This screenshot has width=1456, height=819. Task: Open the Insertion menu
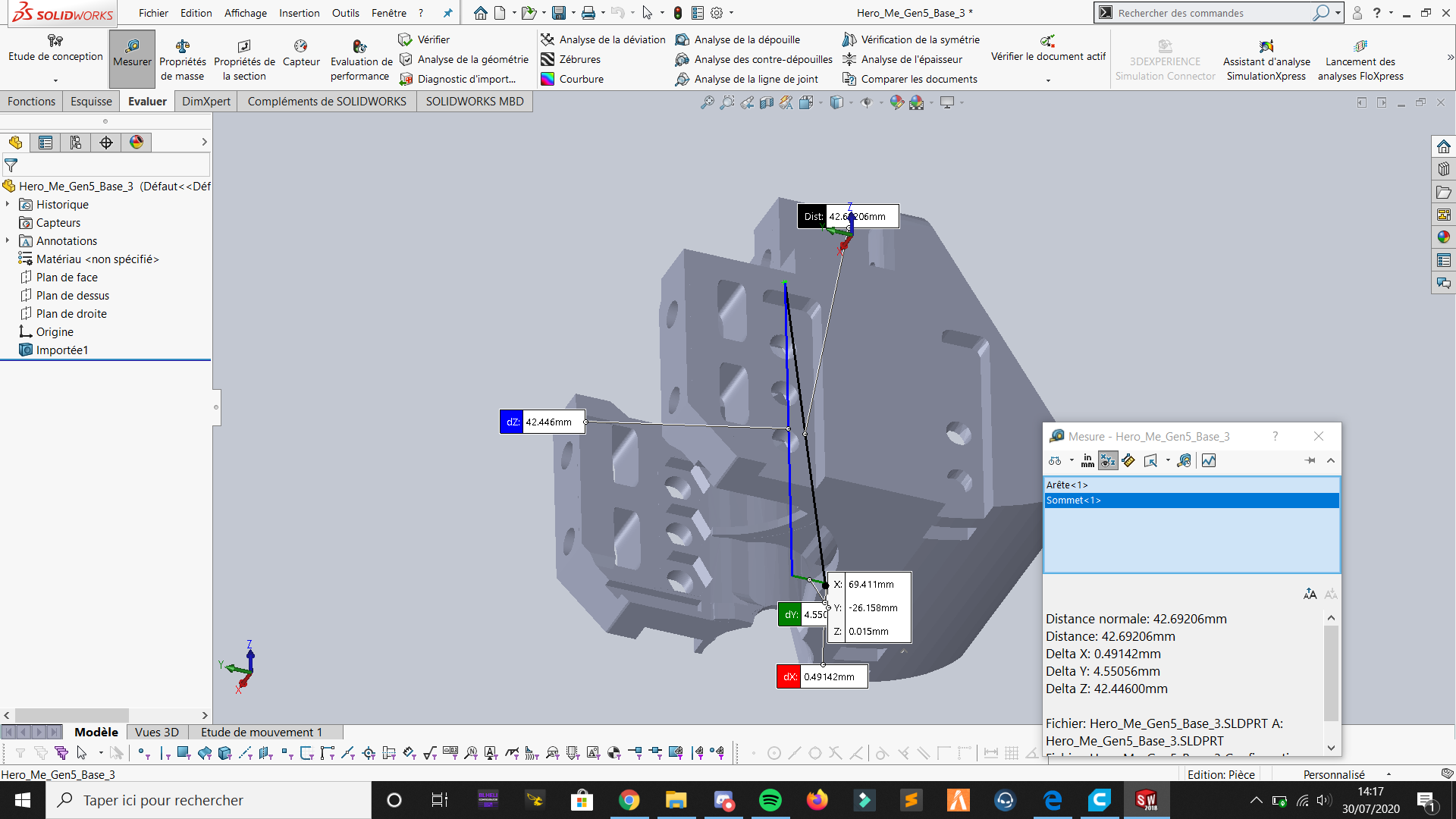[299, 13]
